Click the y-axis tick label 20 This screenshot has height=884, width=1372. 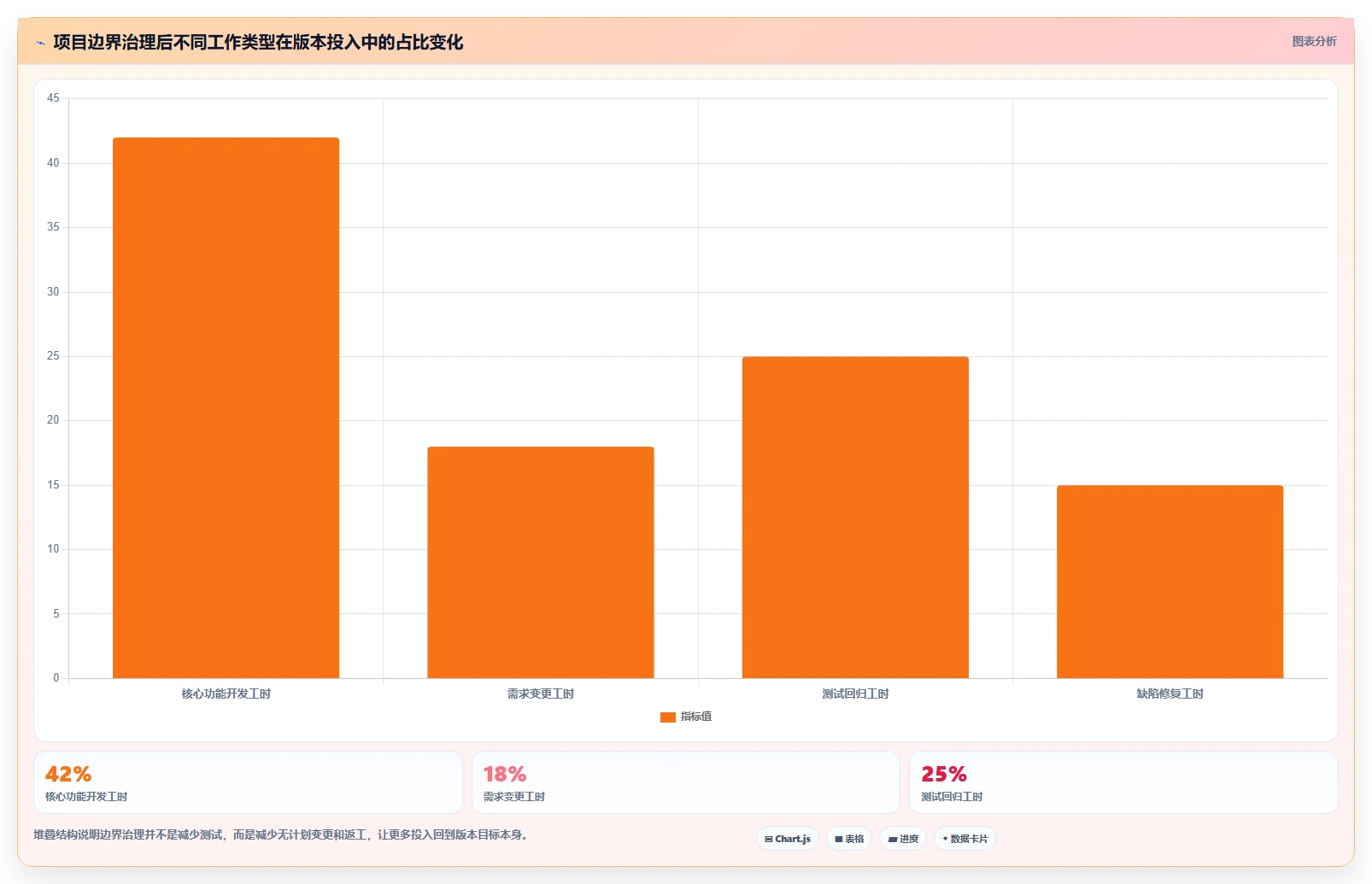53,420
